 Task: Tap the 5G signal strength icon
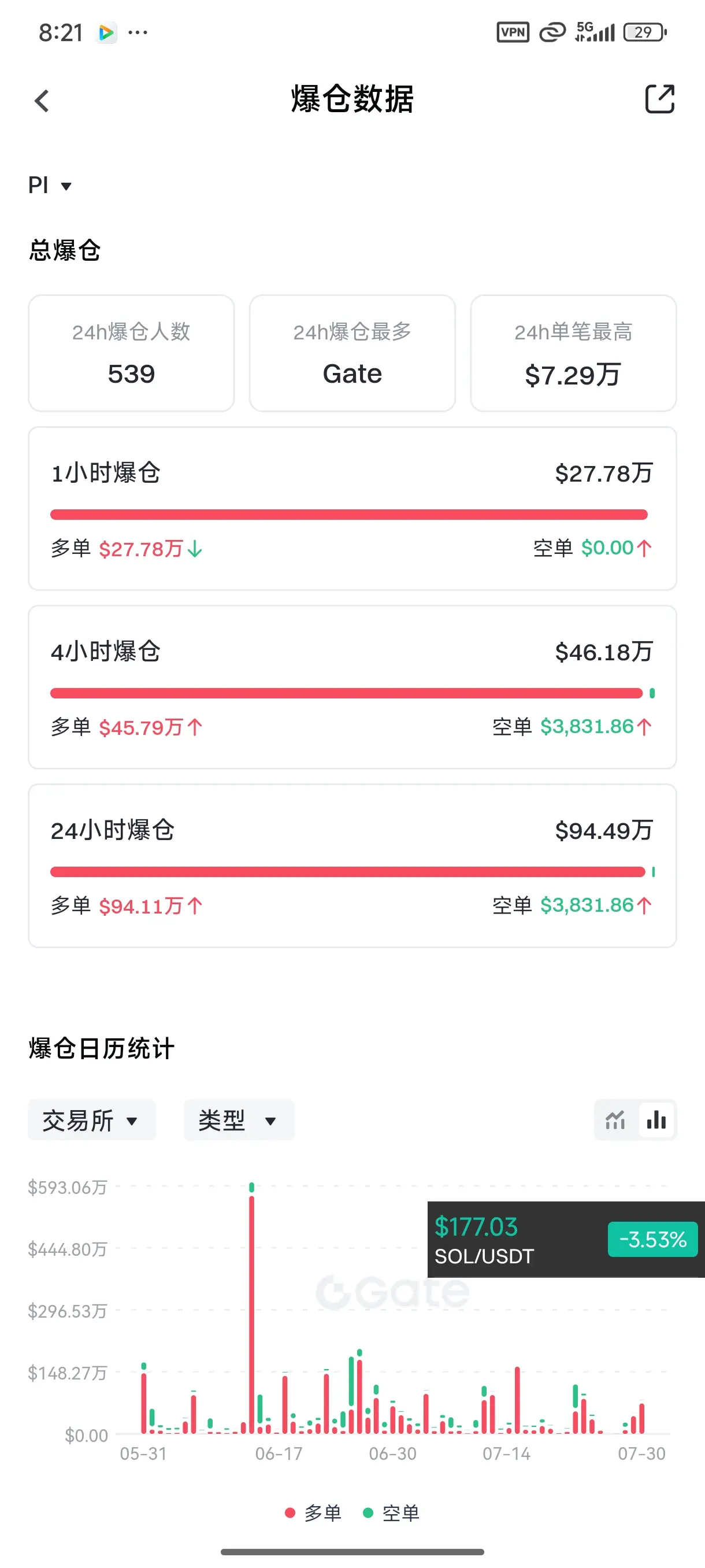(x=595, y=32)
